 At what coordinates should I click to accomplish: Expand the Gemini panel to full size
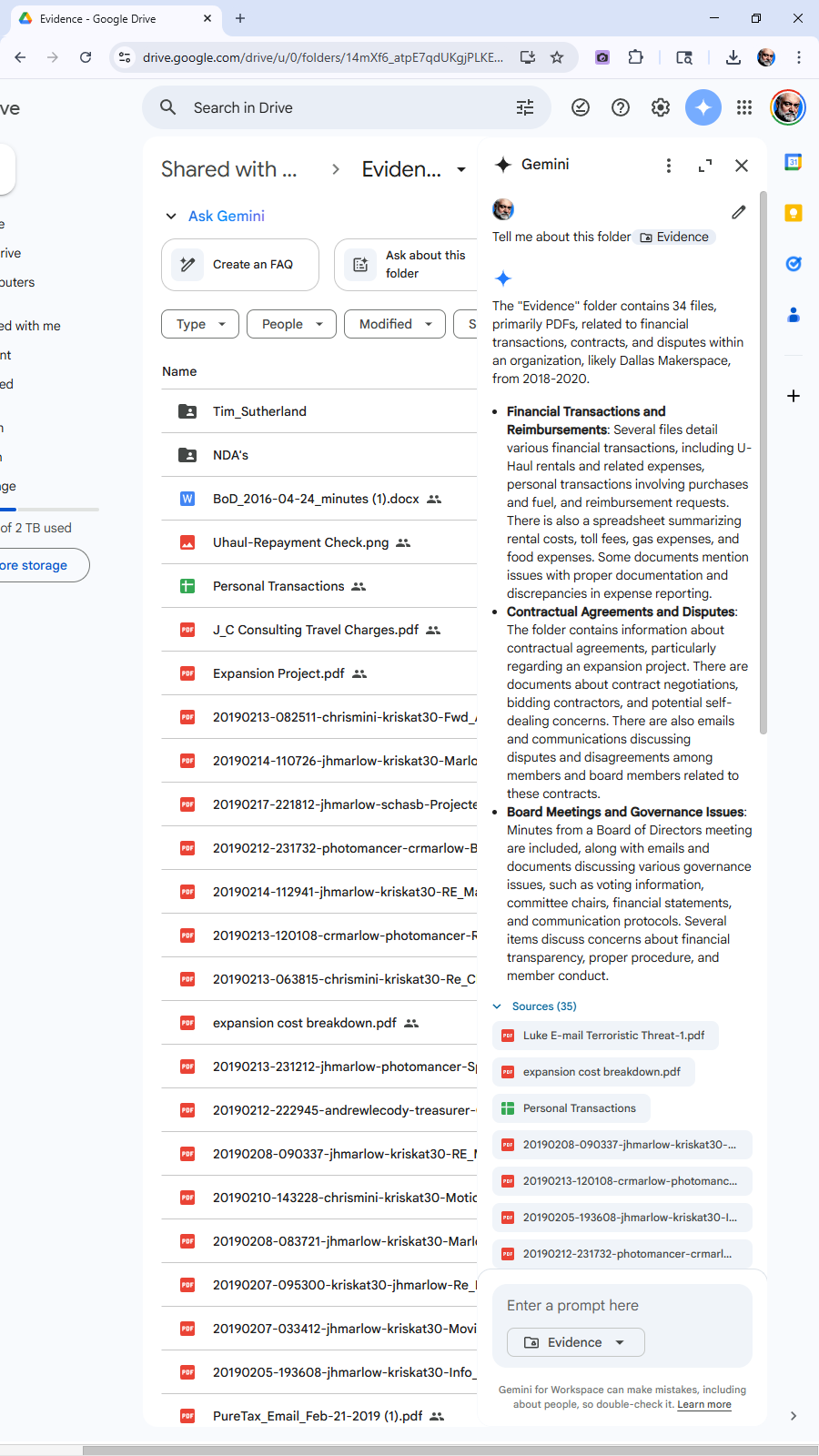[x=705, y=166]
